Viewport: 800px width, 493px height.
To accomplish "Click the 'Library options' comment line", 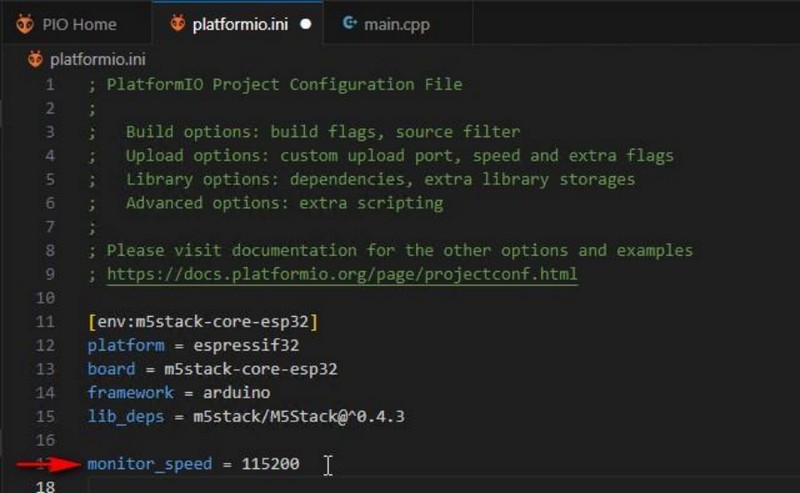I will (380, 179).
